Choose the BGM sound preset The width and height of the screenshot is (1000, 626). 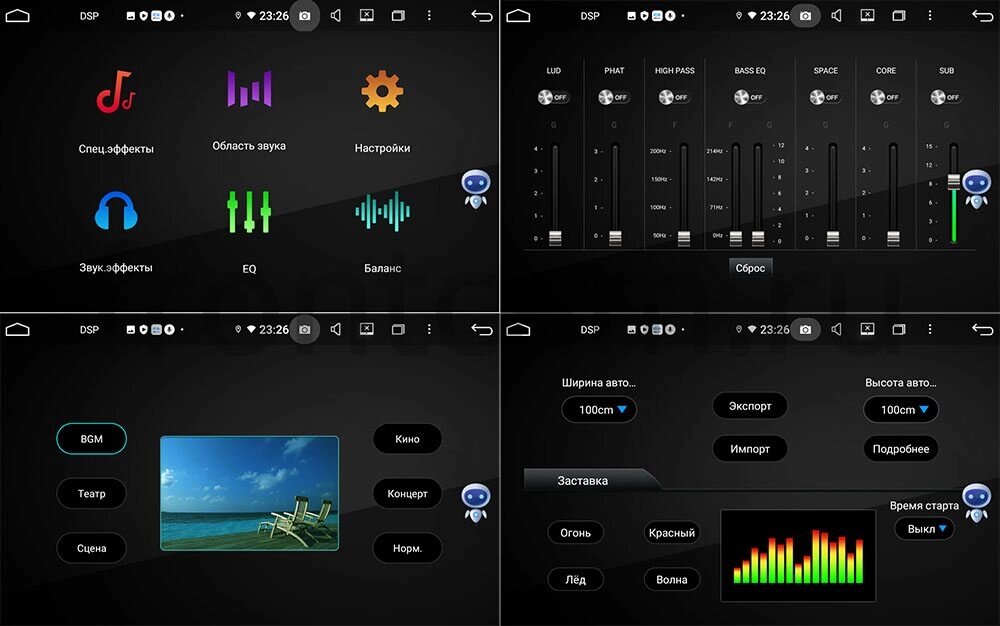coord(92,439)
